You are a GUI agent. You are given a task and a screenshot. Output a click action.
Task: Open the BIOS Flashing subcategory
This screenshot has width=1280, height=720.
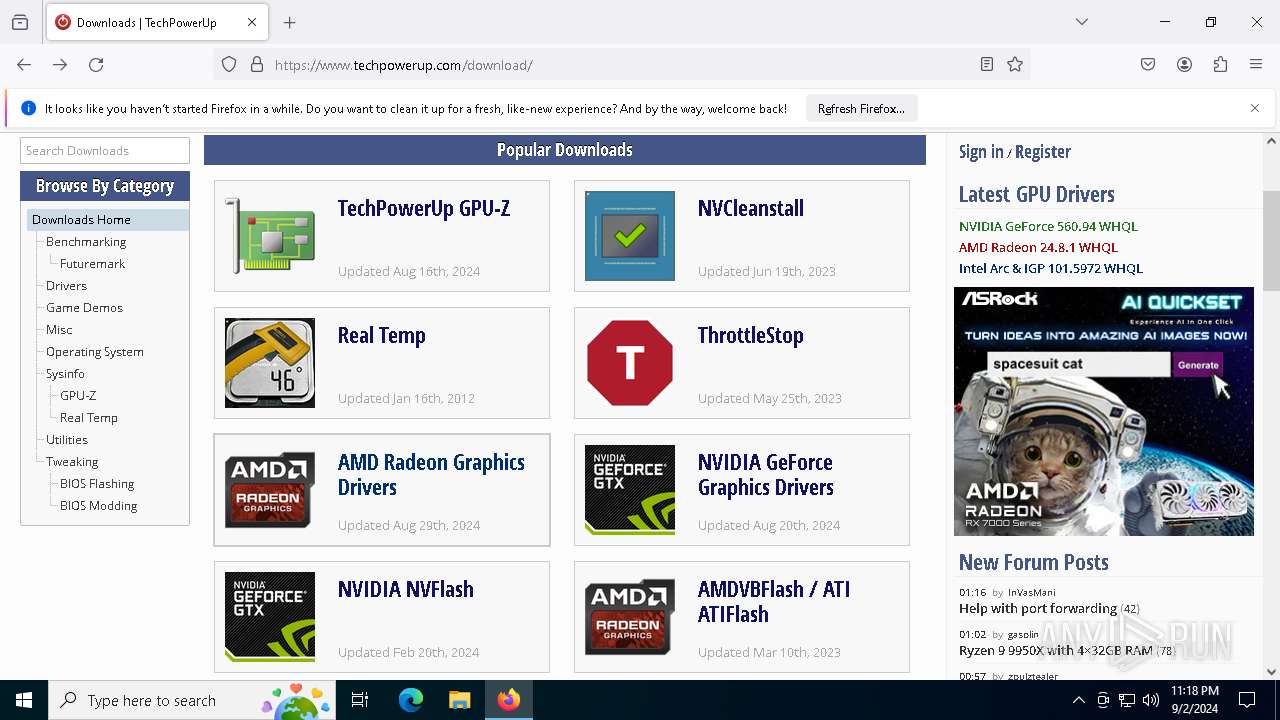point(97,484)
